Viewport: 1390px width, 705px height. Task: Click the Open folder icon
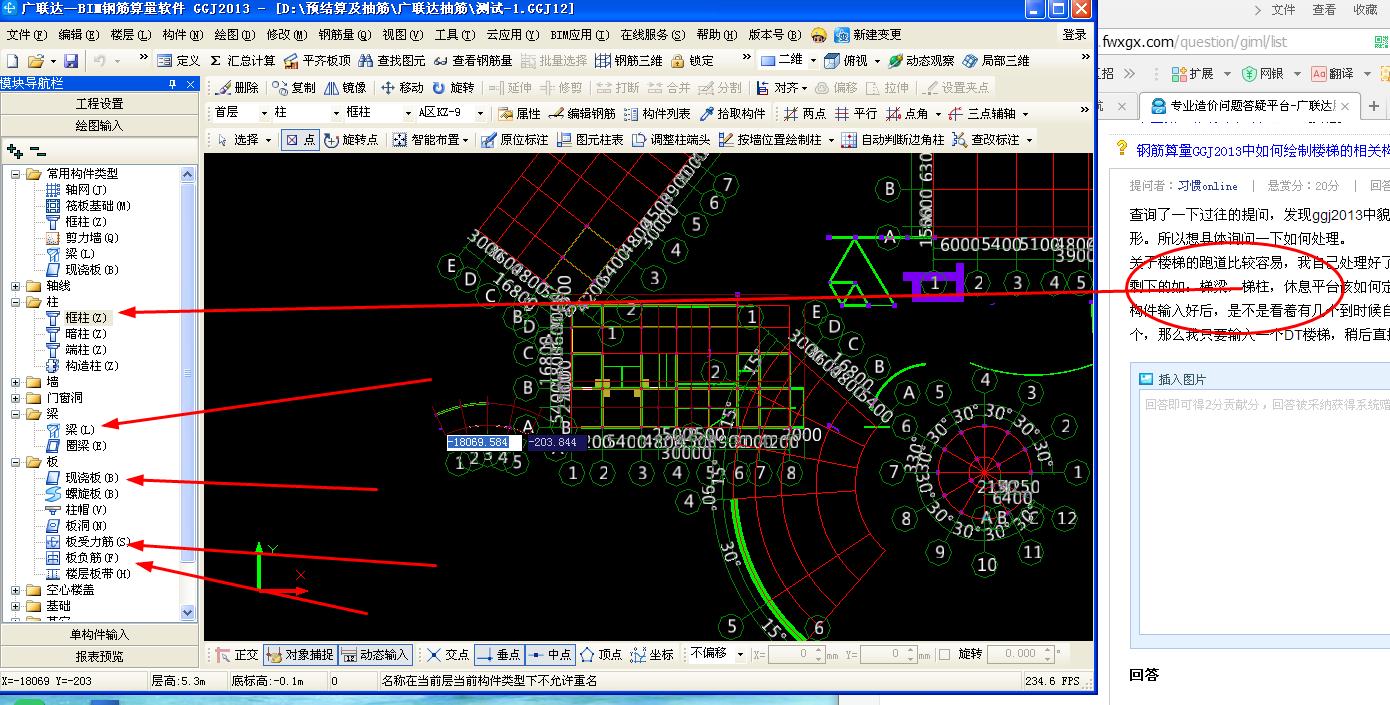coord(36,61)
